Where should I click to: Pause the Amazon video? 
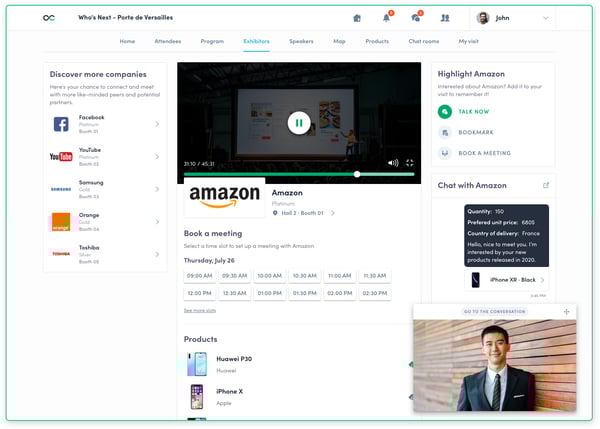299,123
